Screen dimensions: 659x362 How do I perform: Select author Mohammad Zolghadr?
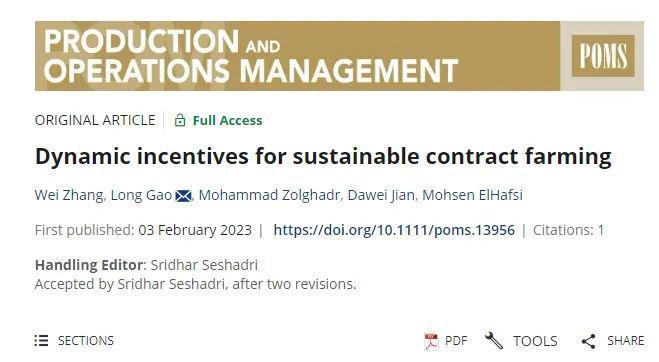coord(269,195)
